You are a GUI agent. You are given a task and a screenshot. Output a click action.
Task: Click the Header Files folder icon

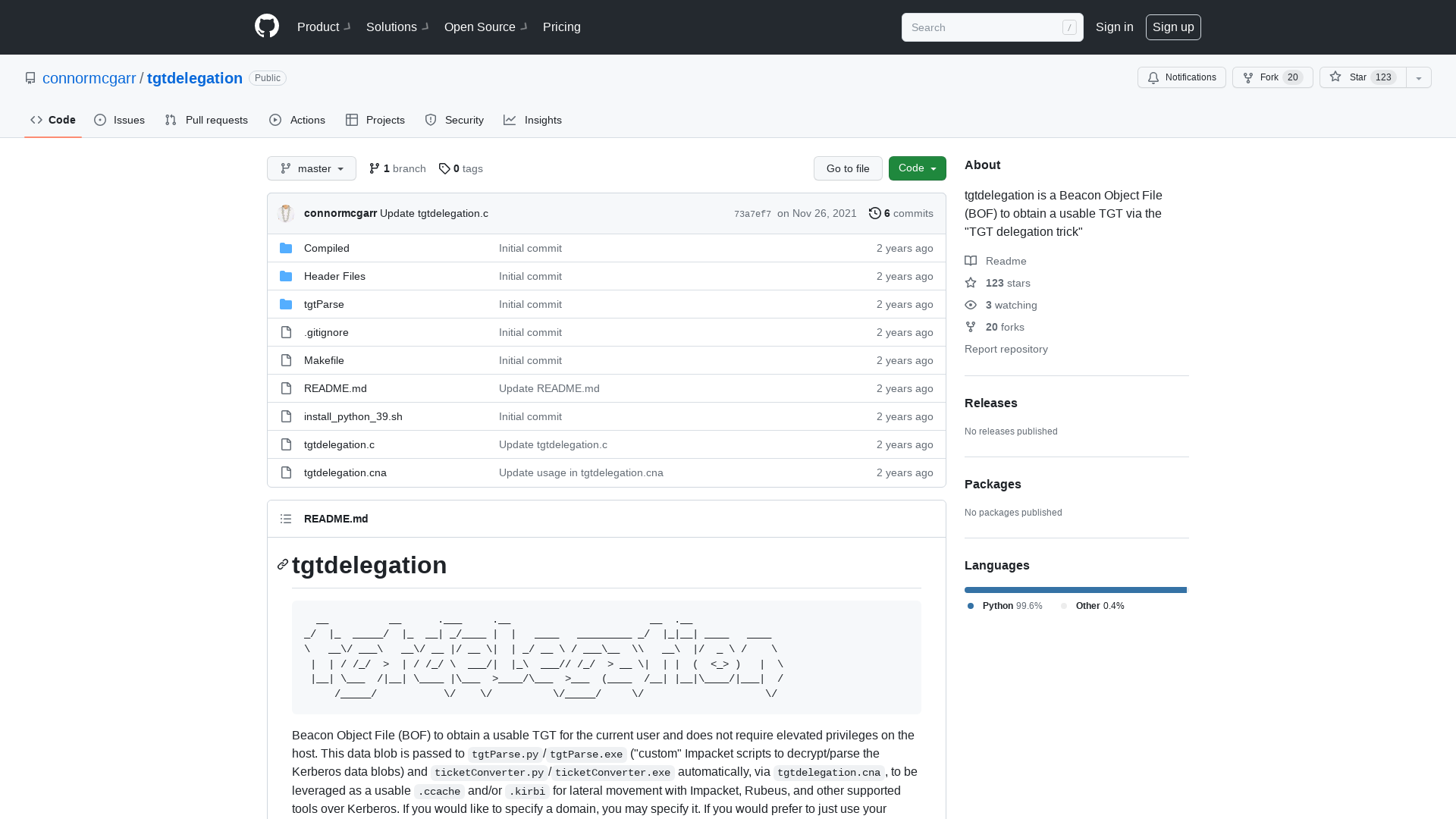pos(286,276)
